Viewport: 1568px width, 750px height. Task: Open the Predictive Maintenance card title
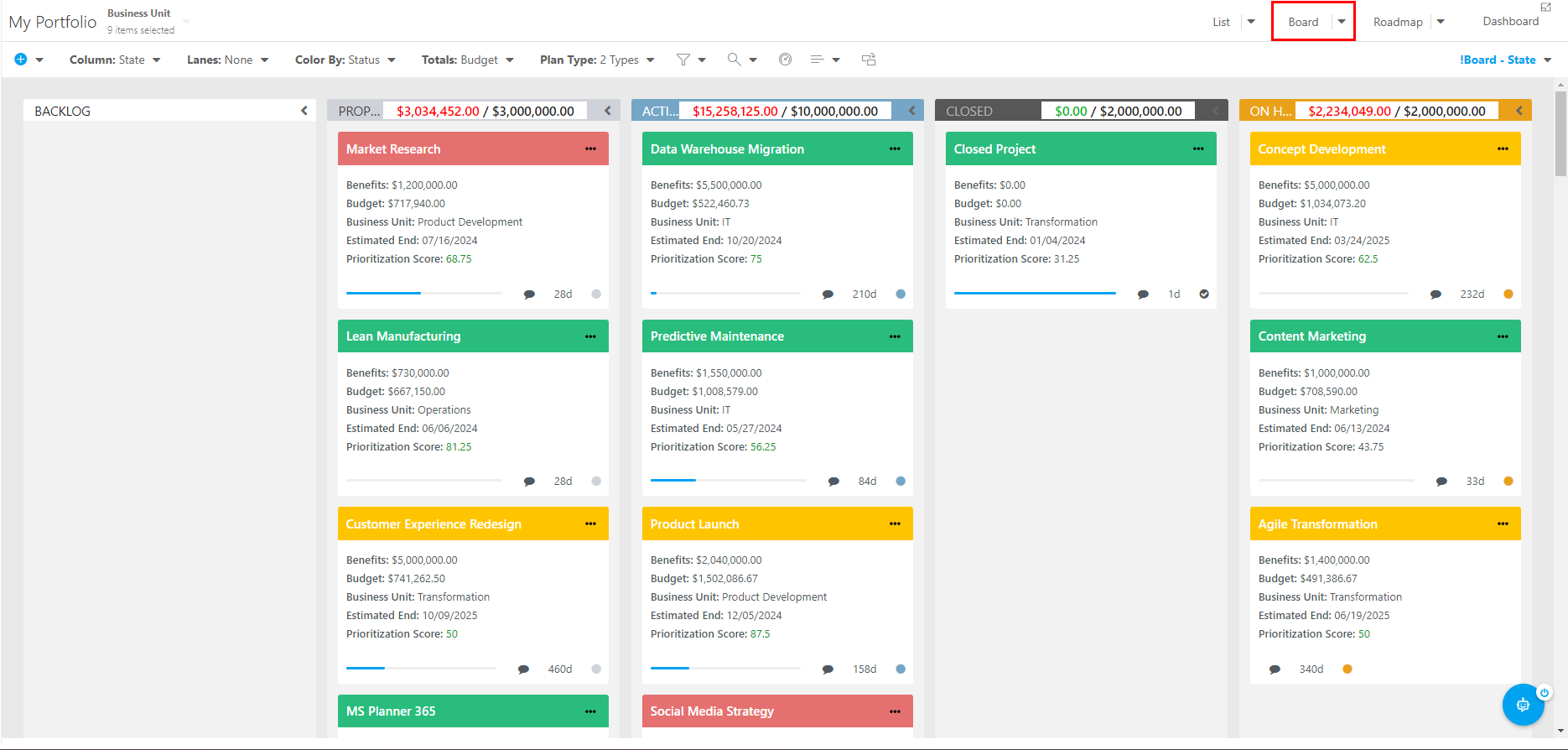tap(717, 336)
